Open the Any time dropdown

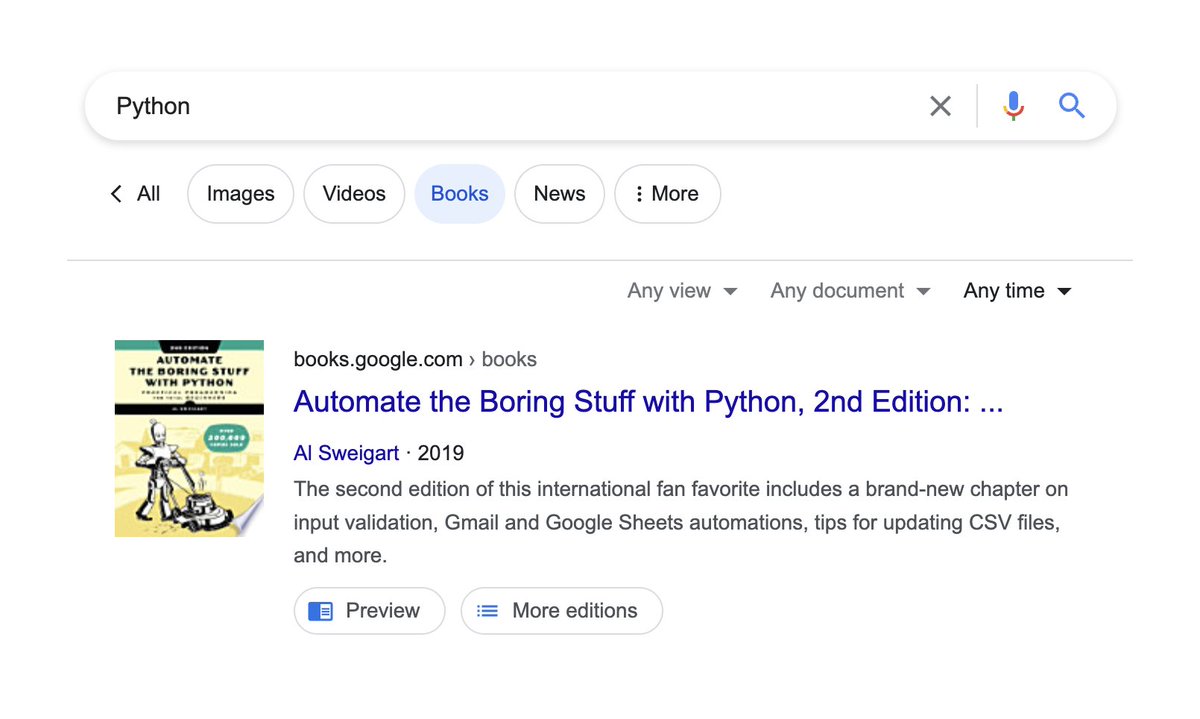pos(1017,291)
